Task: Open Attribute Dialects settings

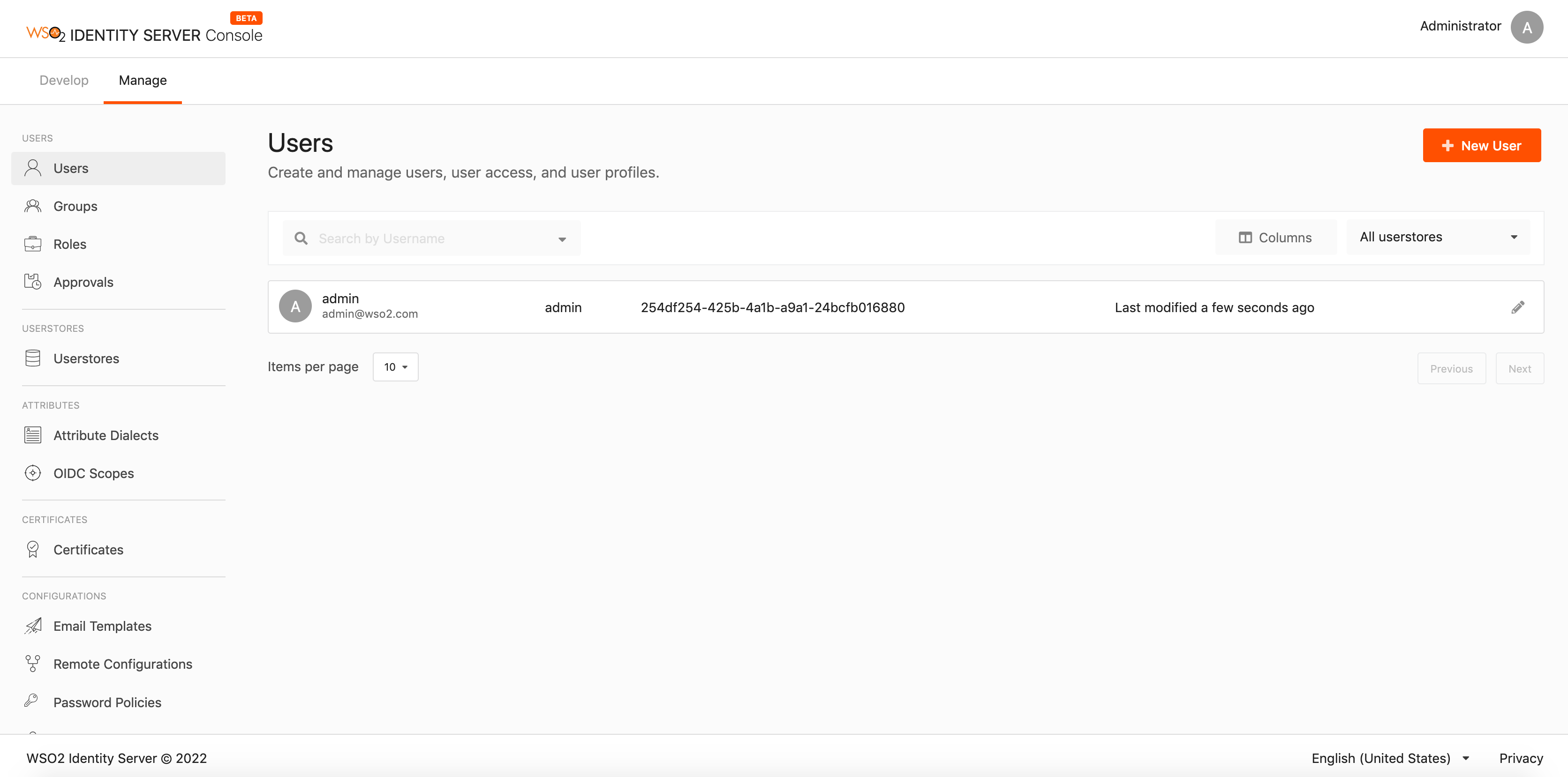Action: [x=106, y=435]
